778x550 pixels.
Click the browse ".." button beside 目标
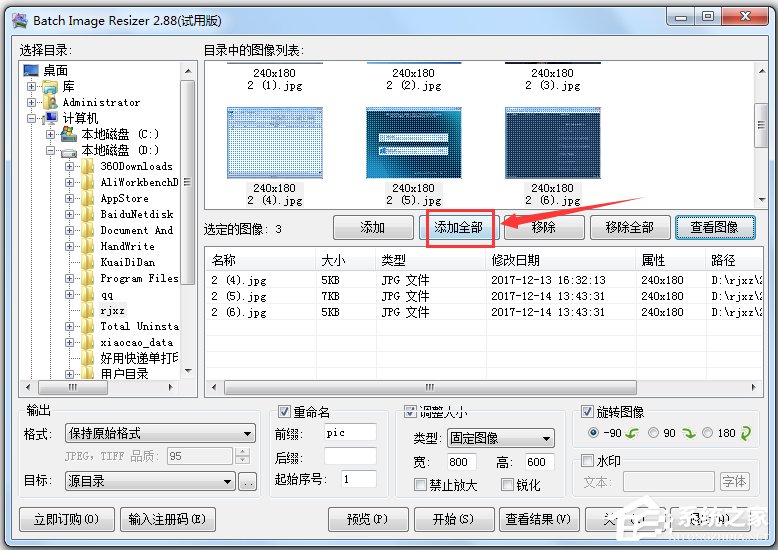pos(248,481)
